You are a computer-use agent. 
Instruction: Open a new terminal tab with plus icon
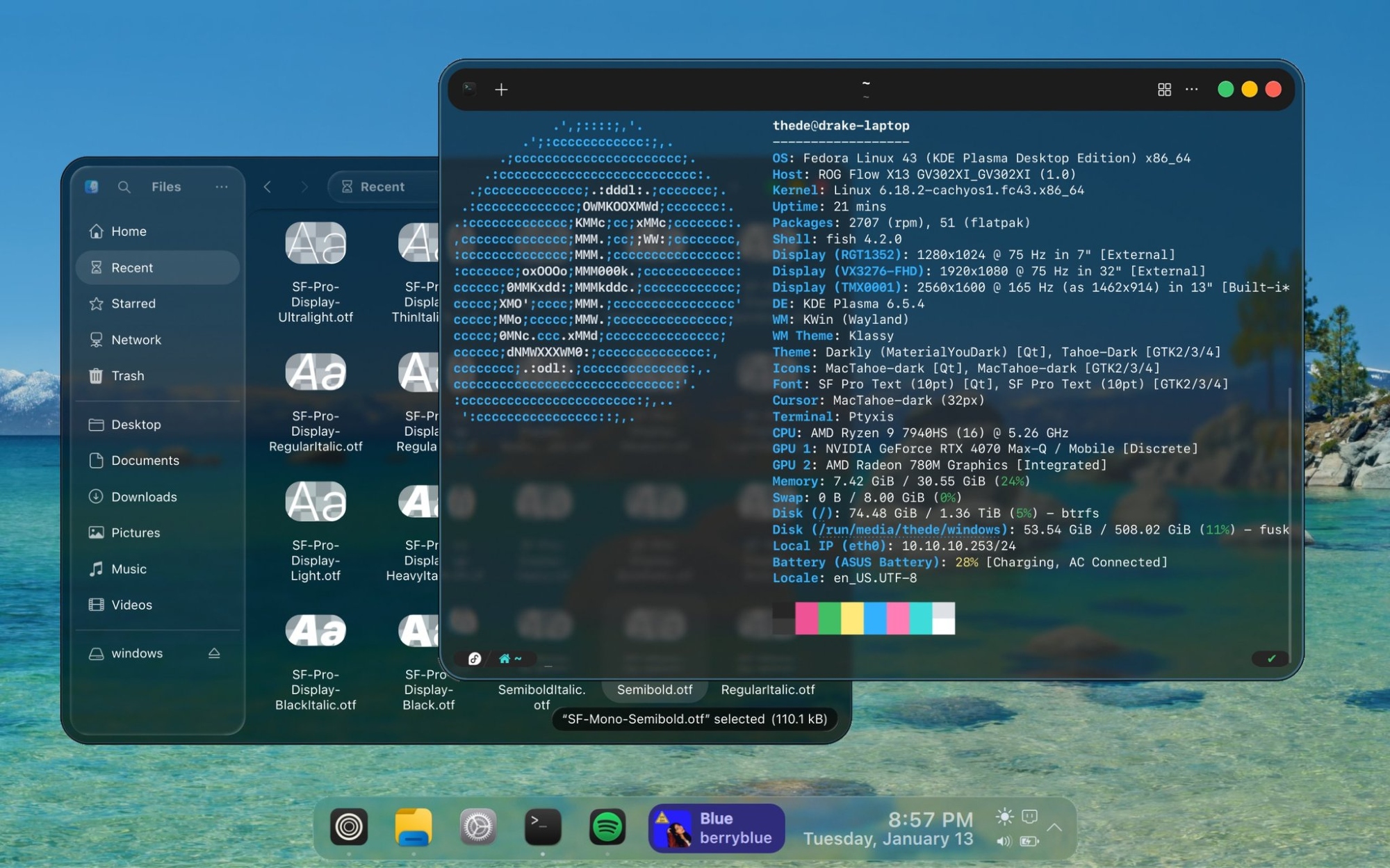pyautogui.click(x=501, y=90)
